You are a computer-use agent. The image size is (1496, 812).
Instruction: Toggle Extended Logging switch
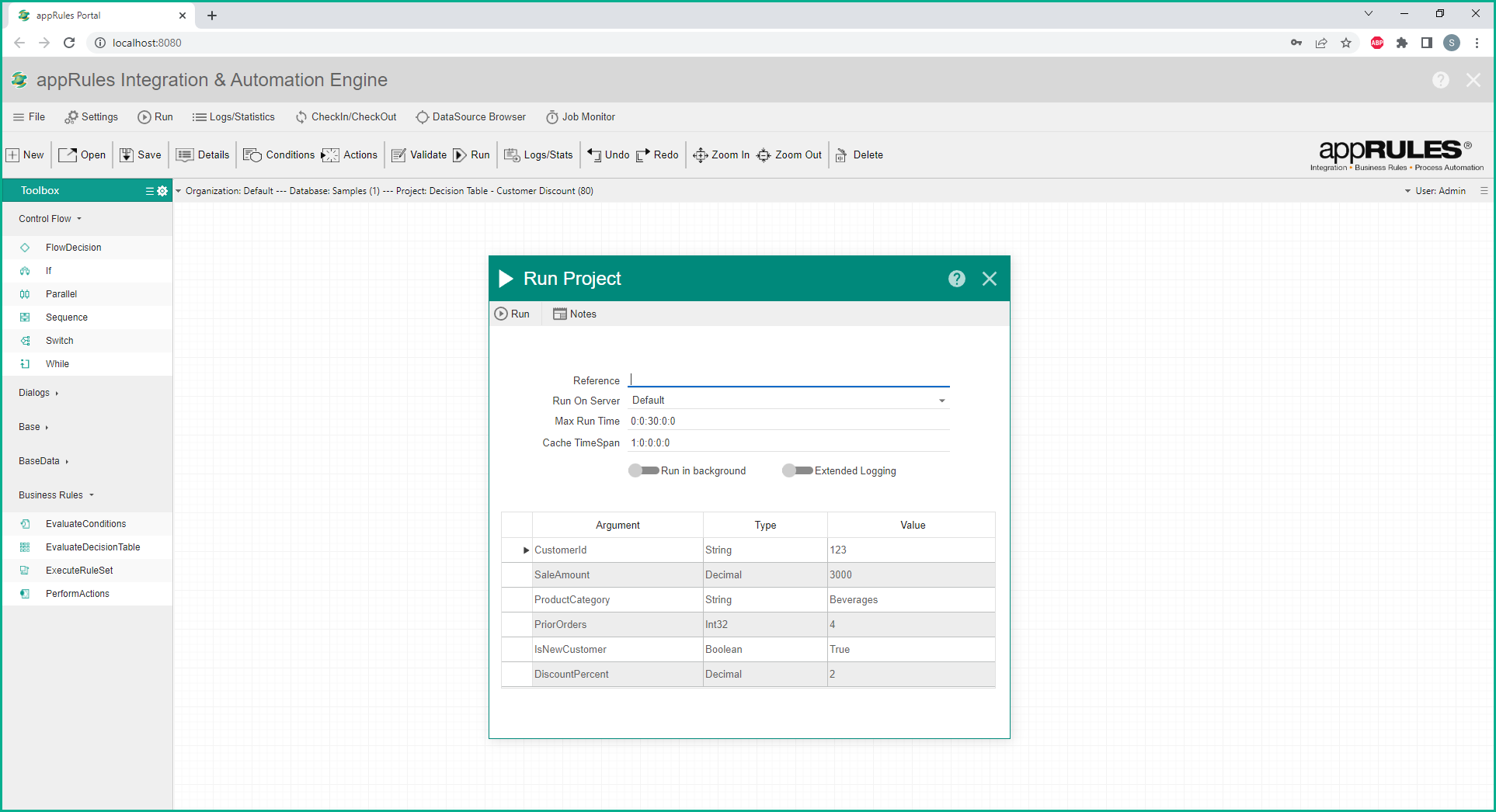[797, 470]
